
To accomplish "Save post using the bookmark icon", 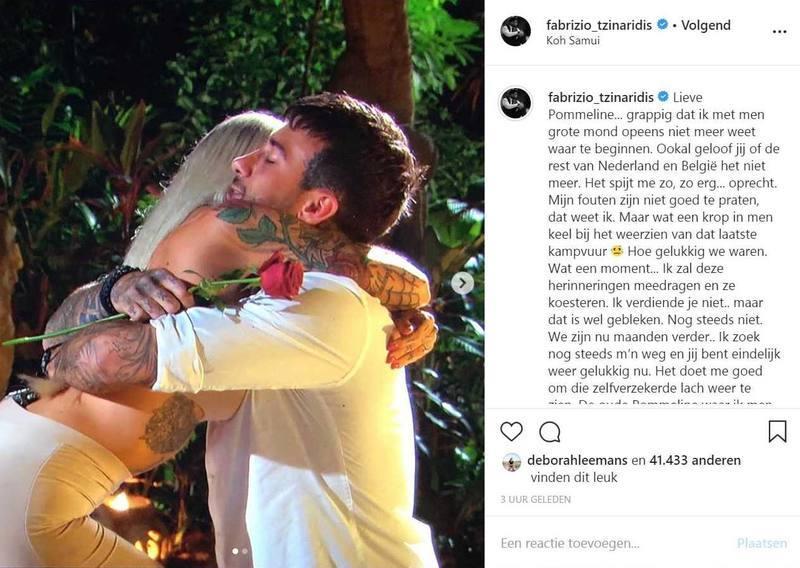I will pos(777,431).
